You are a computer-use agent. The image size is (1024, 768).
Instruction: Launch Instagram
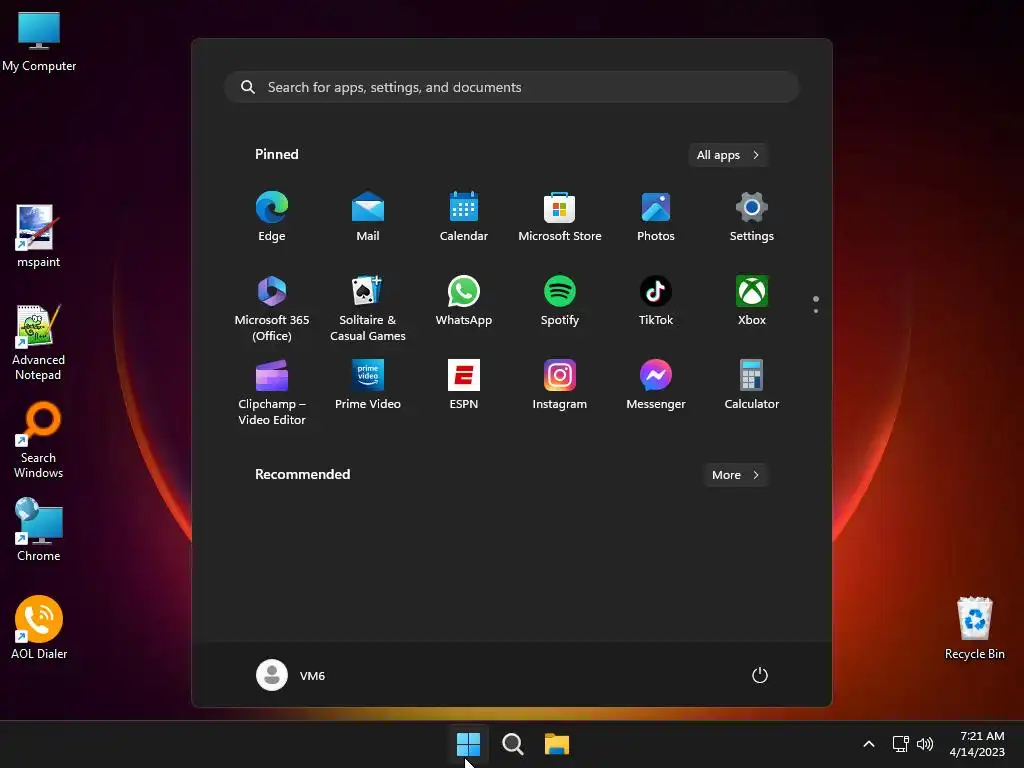(560, 385)
